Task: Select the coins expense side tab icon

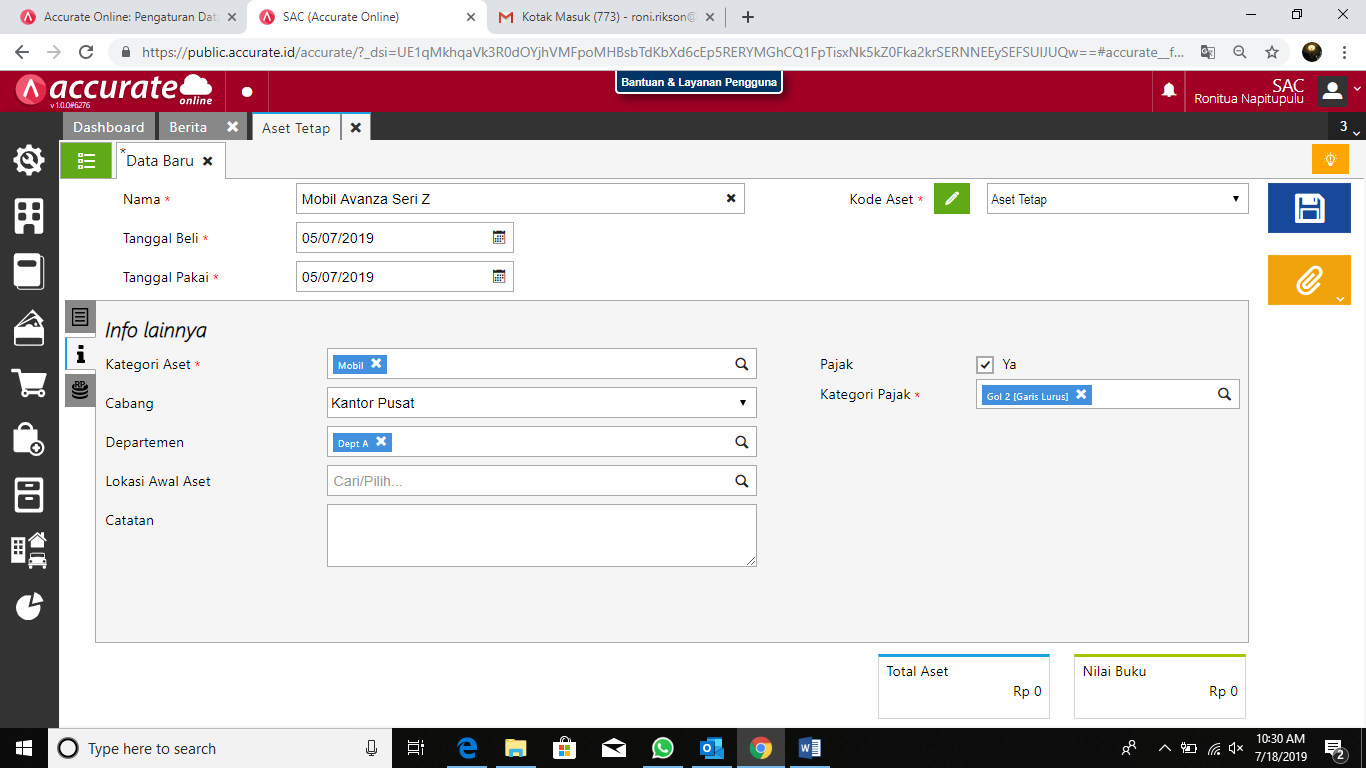Action: 80,390
